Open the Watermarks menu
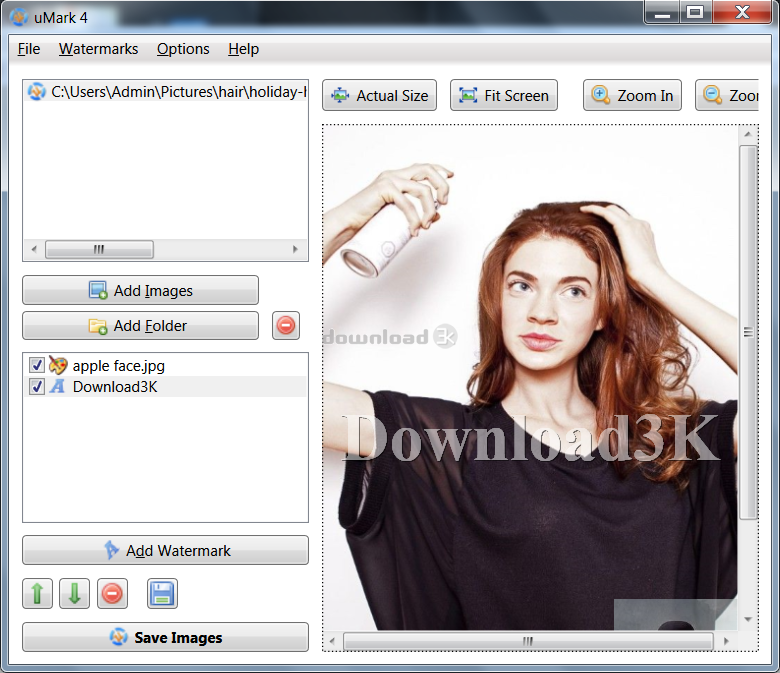 [x=98, y=49]
